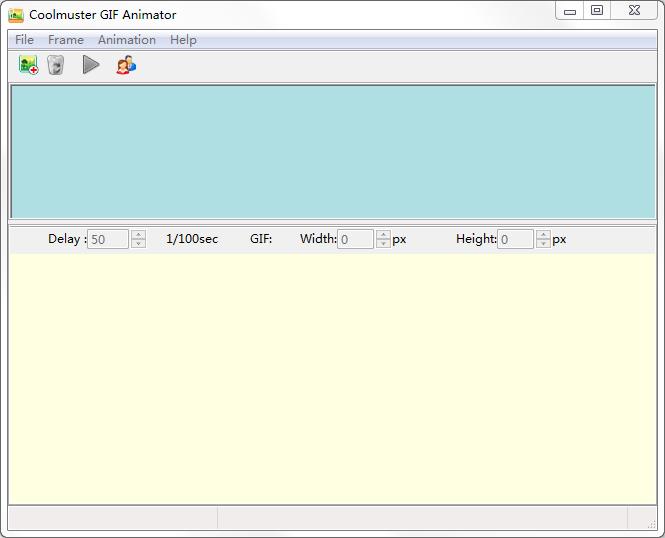This screenshot has height=538, width=665.
Task: Increase the Width with up arrow
Action: 383,234
